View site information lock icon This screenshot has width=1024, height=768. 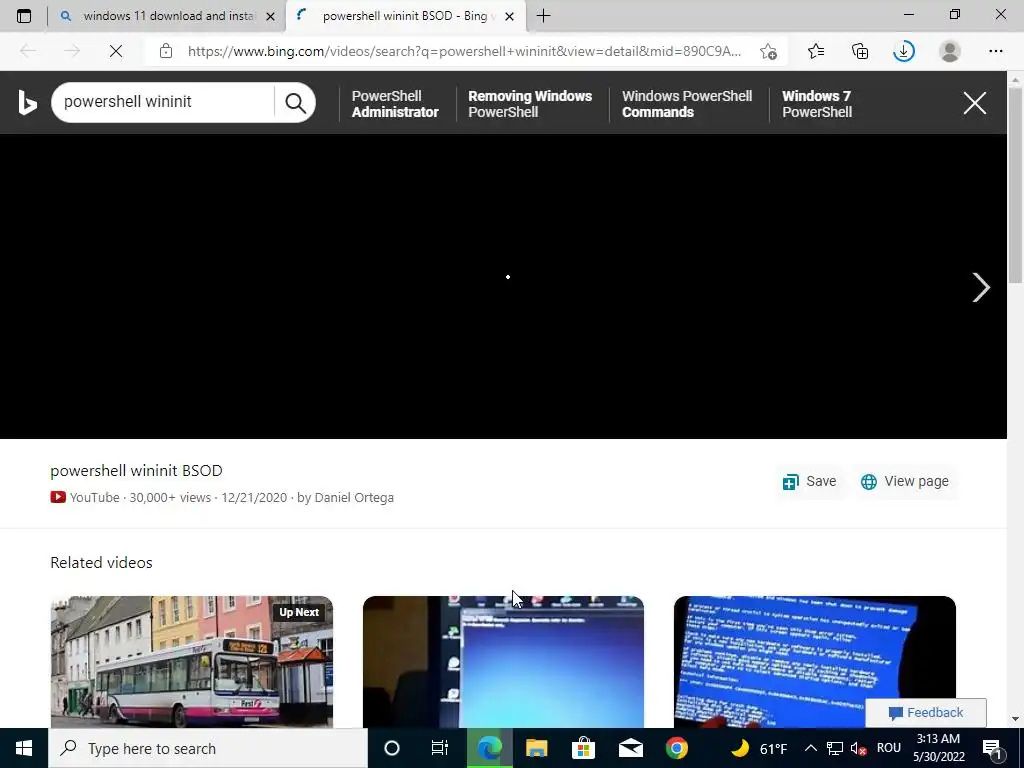pos(166,51)
